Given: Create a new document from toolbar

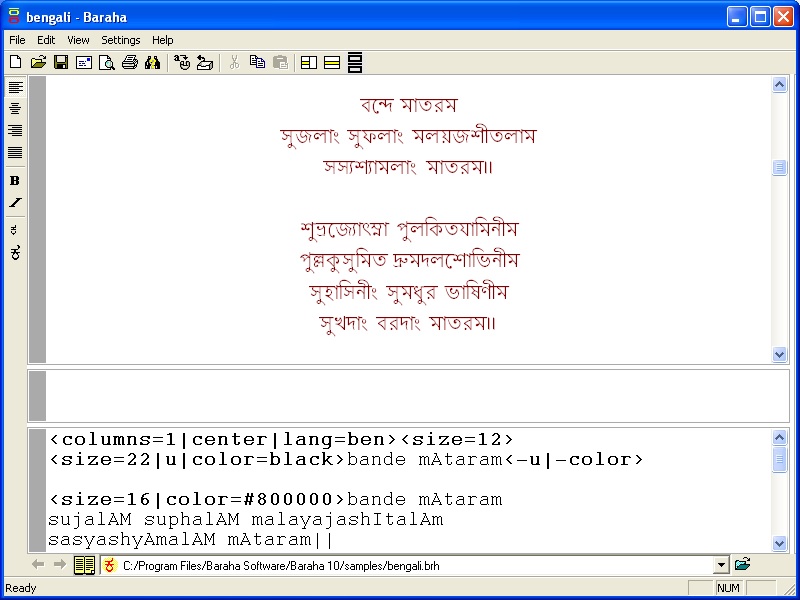Looking at the screenshot, I should 16,62.
